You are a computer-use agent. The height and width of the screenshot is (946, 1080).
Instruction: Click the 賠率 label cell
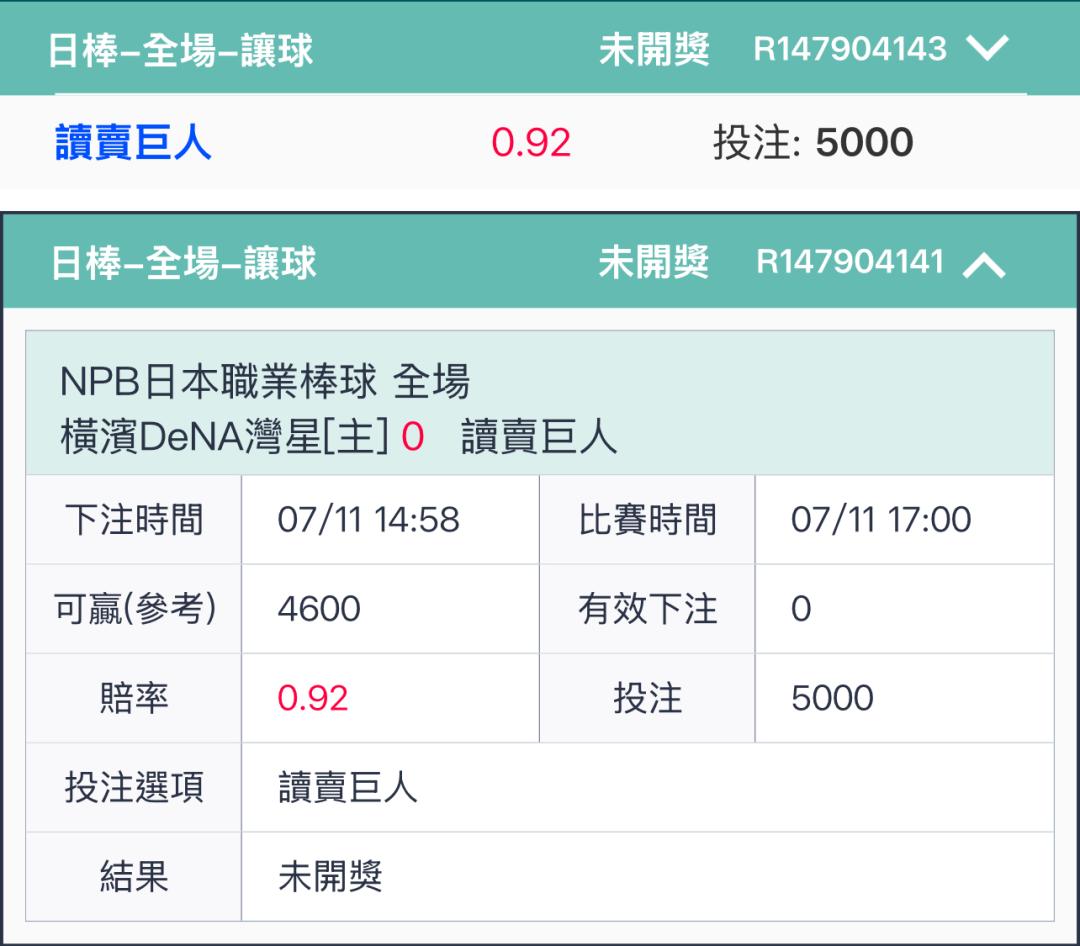(x=134, y=698)
